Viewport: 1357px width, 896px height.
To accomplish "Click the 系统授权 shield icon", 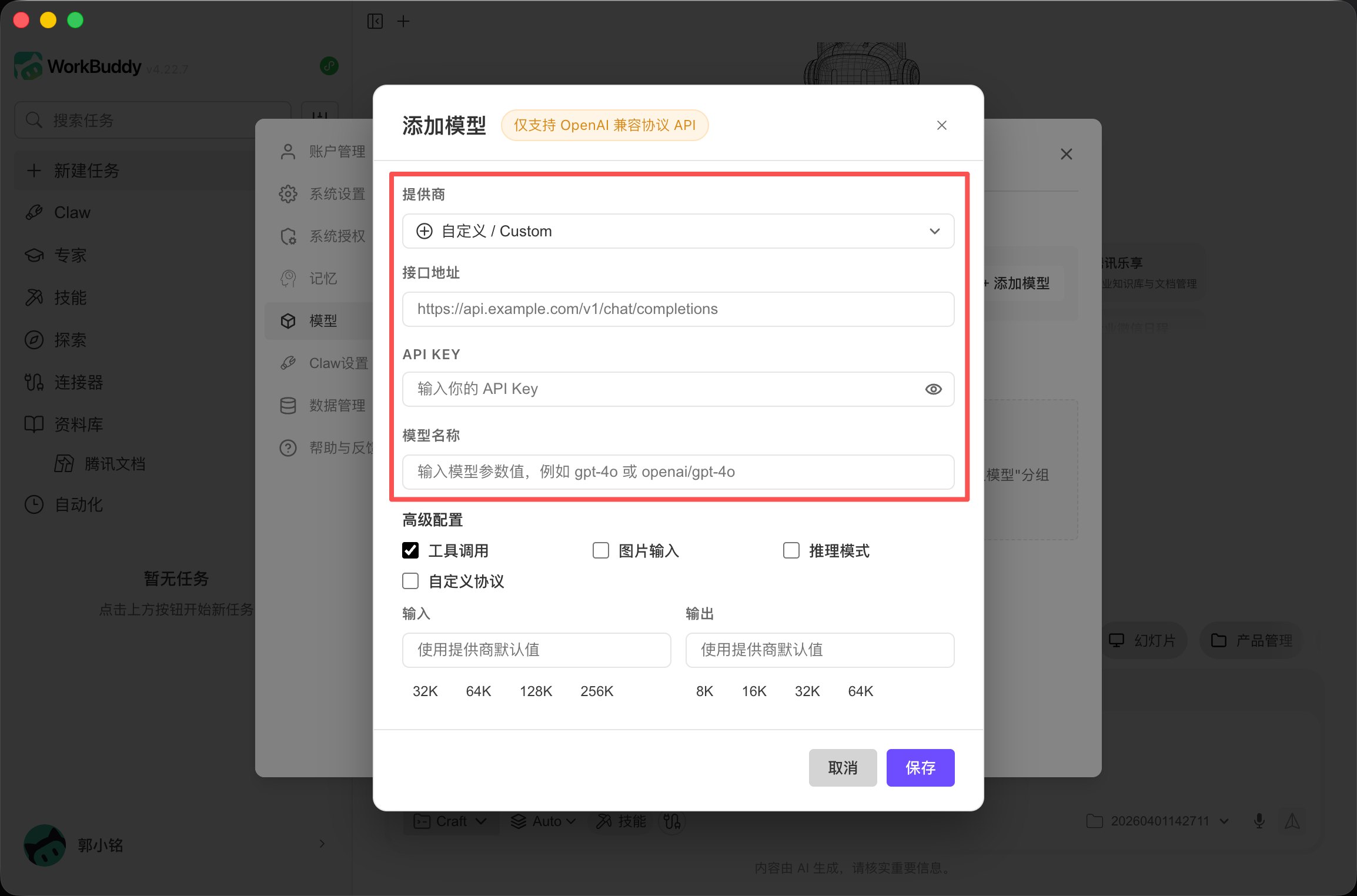I will click(288, 236).
